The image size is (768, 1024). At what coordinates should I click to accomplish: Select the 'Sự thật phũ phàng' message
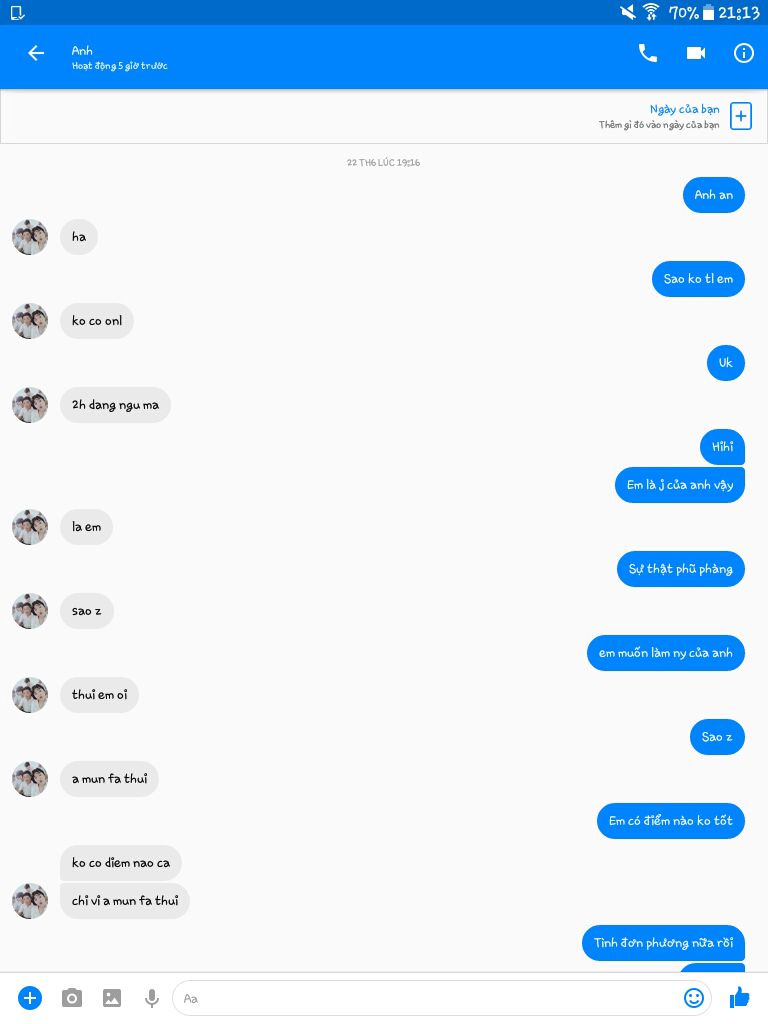pos(680,569)
